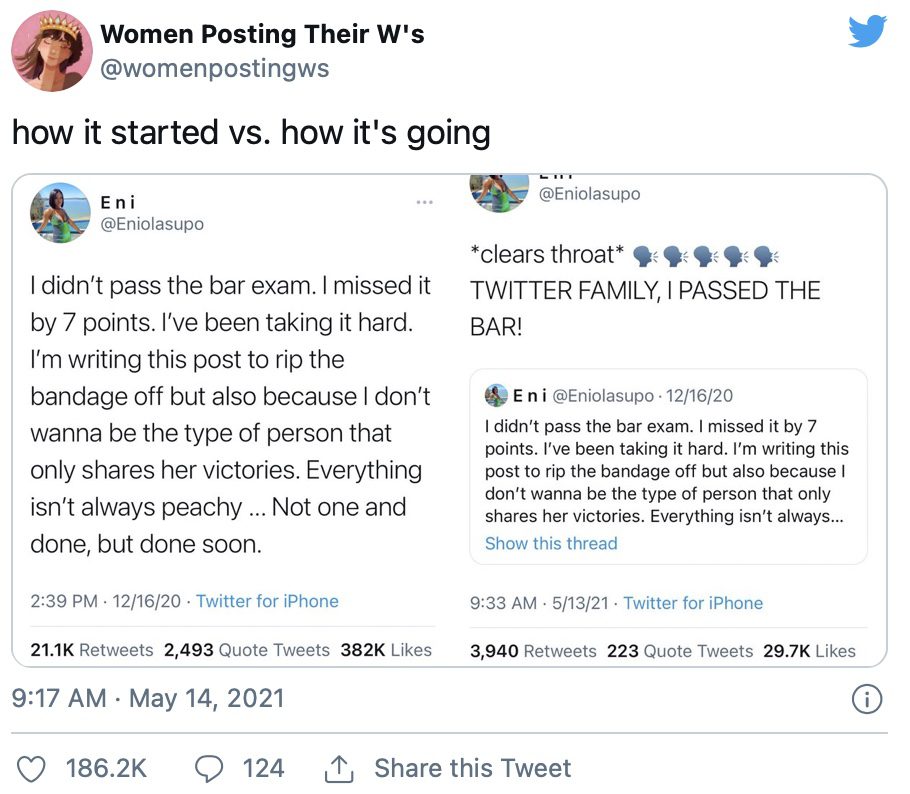View 382K Likes count
The width and height of the screenshot is (910, 794).
[386, 650]
